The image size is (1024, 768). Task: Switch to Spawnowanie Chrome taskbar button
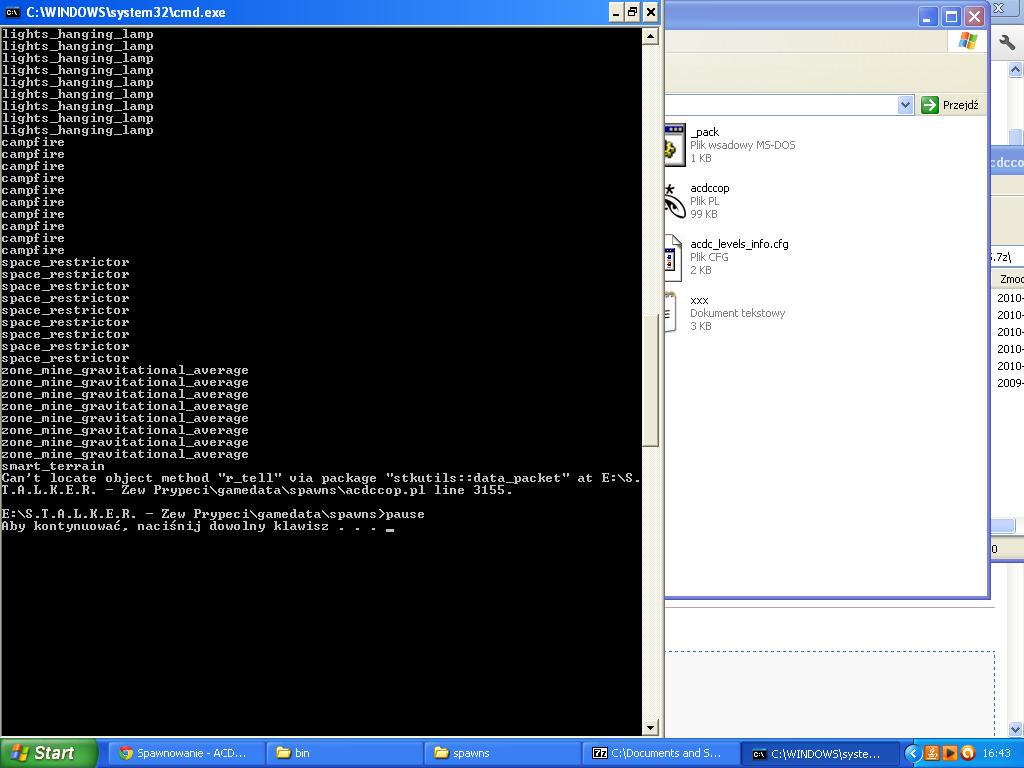pyautogui.click(x=182, y=753)
